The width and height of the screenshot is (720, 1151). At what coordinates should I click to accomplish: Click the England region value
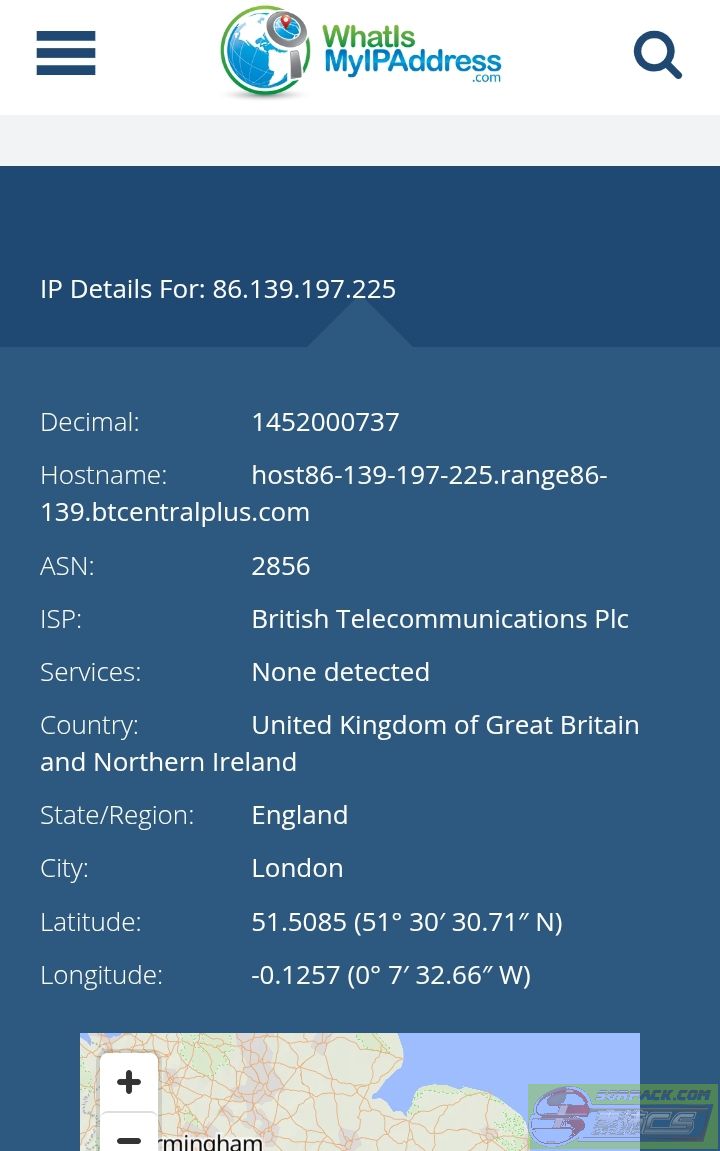300,815
